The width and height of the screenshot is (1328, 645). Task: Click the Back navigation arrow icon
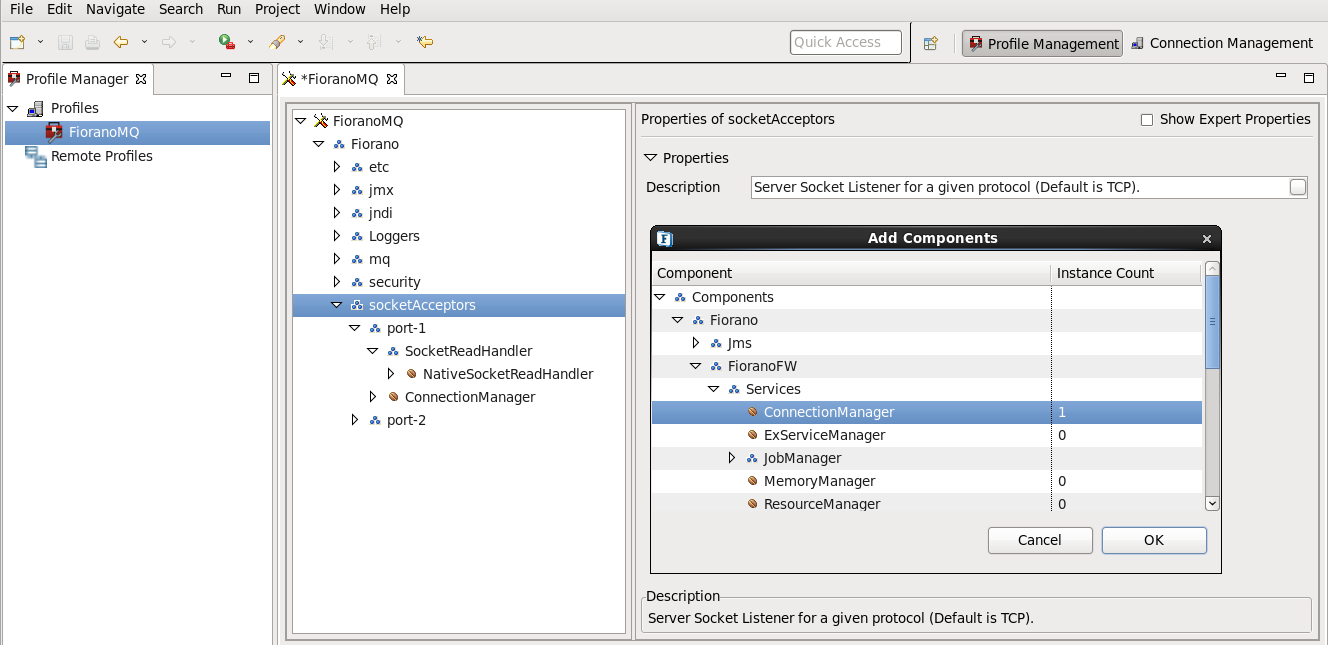pos(121,42)
